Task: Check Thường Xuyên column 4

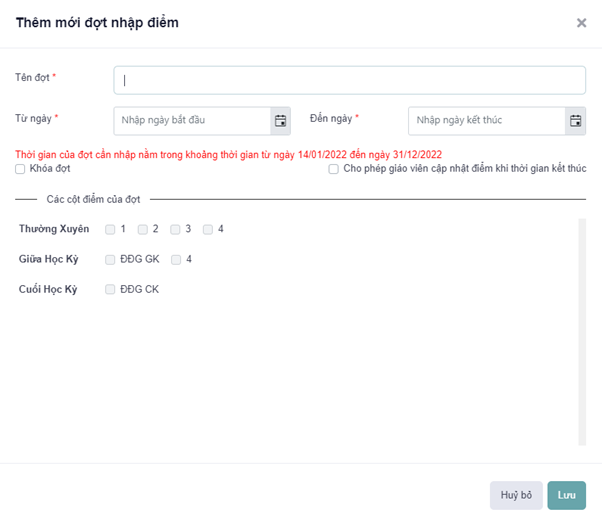Action: tap(207, 230)
